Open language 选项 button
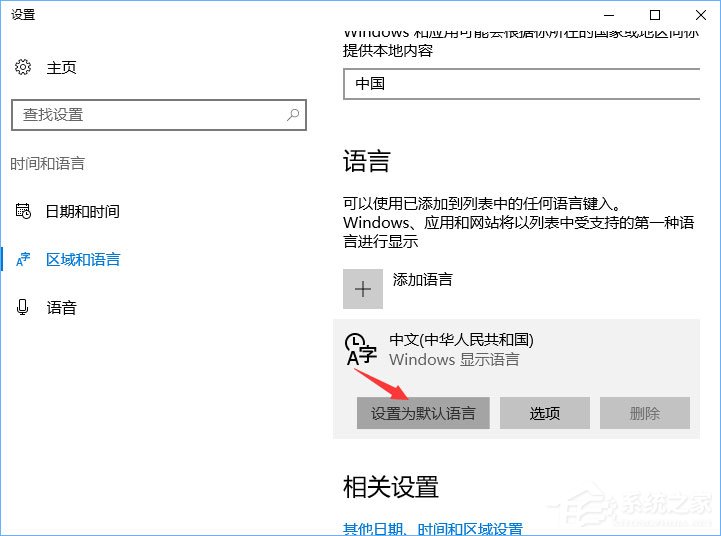Image resolution: width=721 pixels, height=536 pixels. pos(545,413)
